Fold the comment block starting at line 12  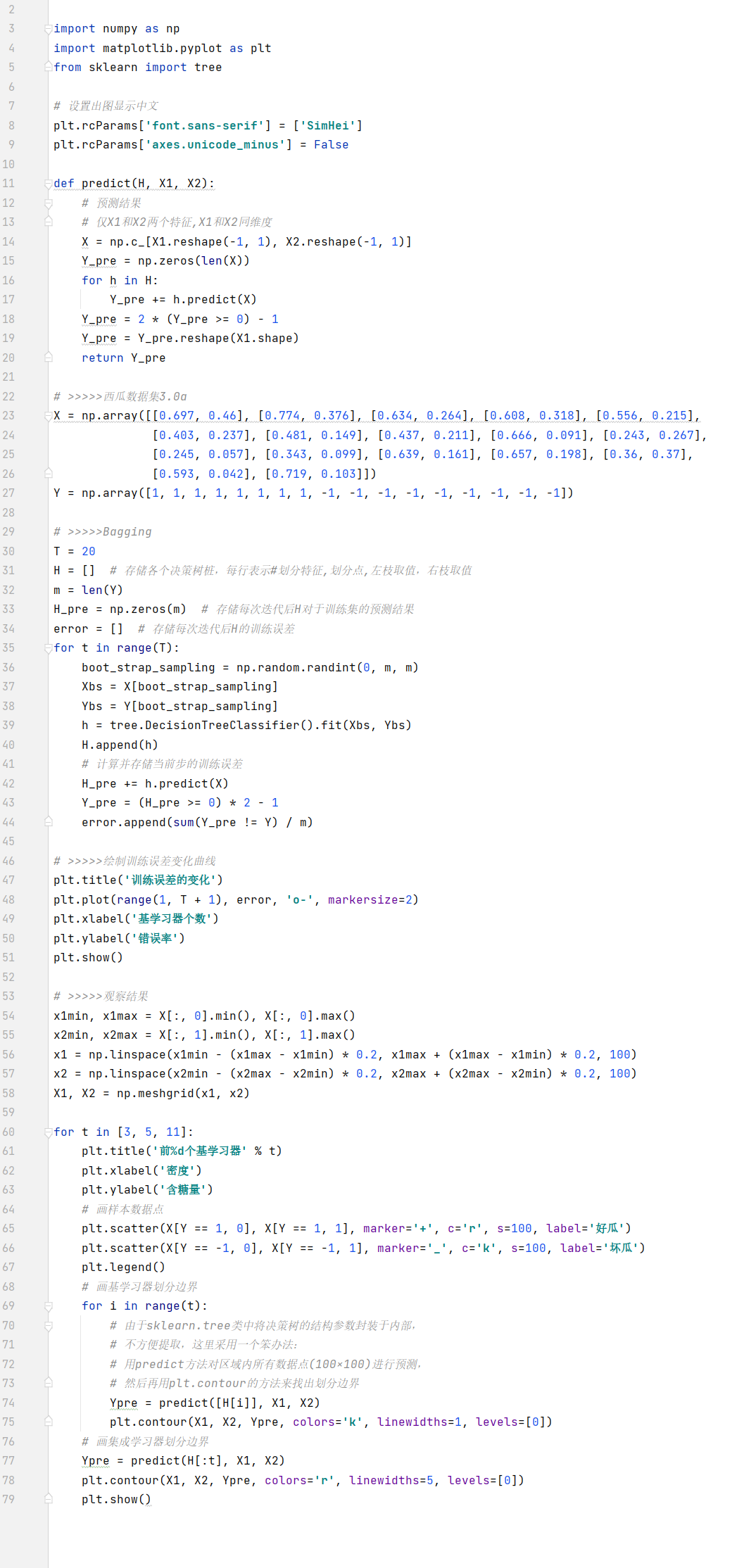tap(49, 203)
